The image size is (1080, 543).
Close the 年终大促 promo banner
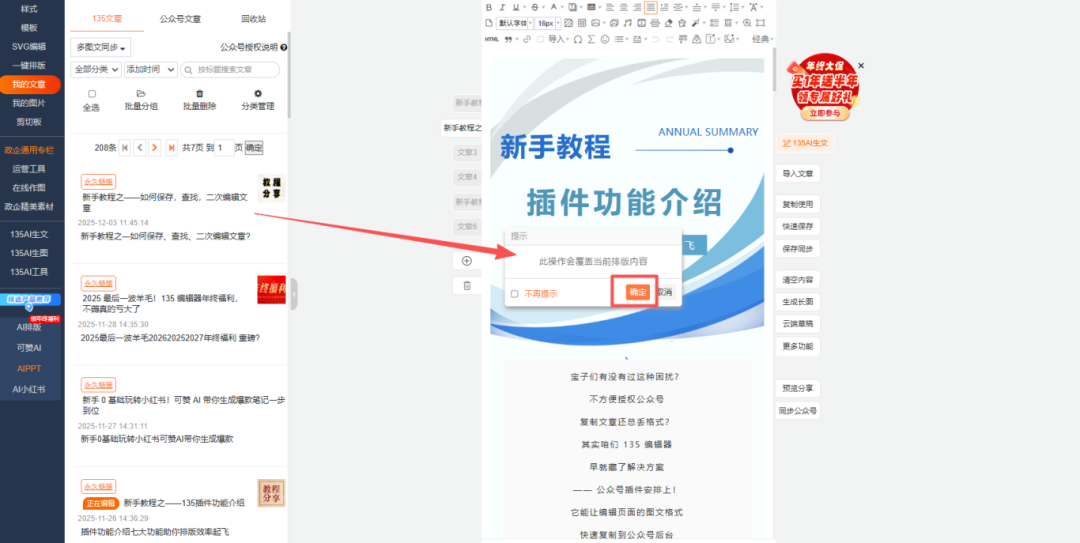pyautogui.click(x=861, y=65)
